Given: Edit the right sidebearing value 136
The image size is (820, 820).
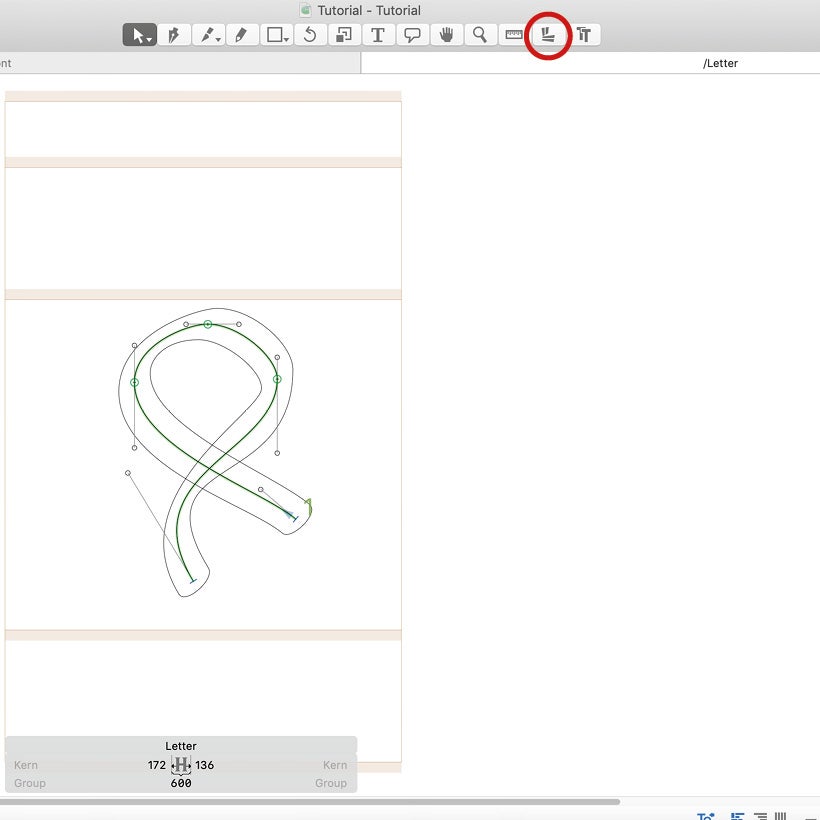Looking at the screenshot, I should click(204, 765).
